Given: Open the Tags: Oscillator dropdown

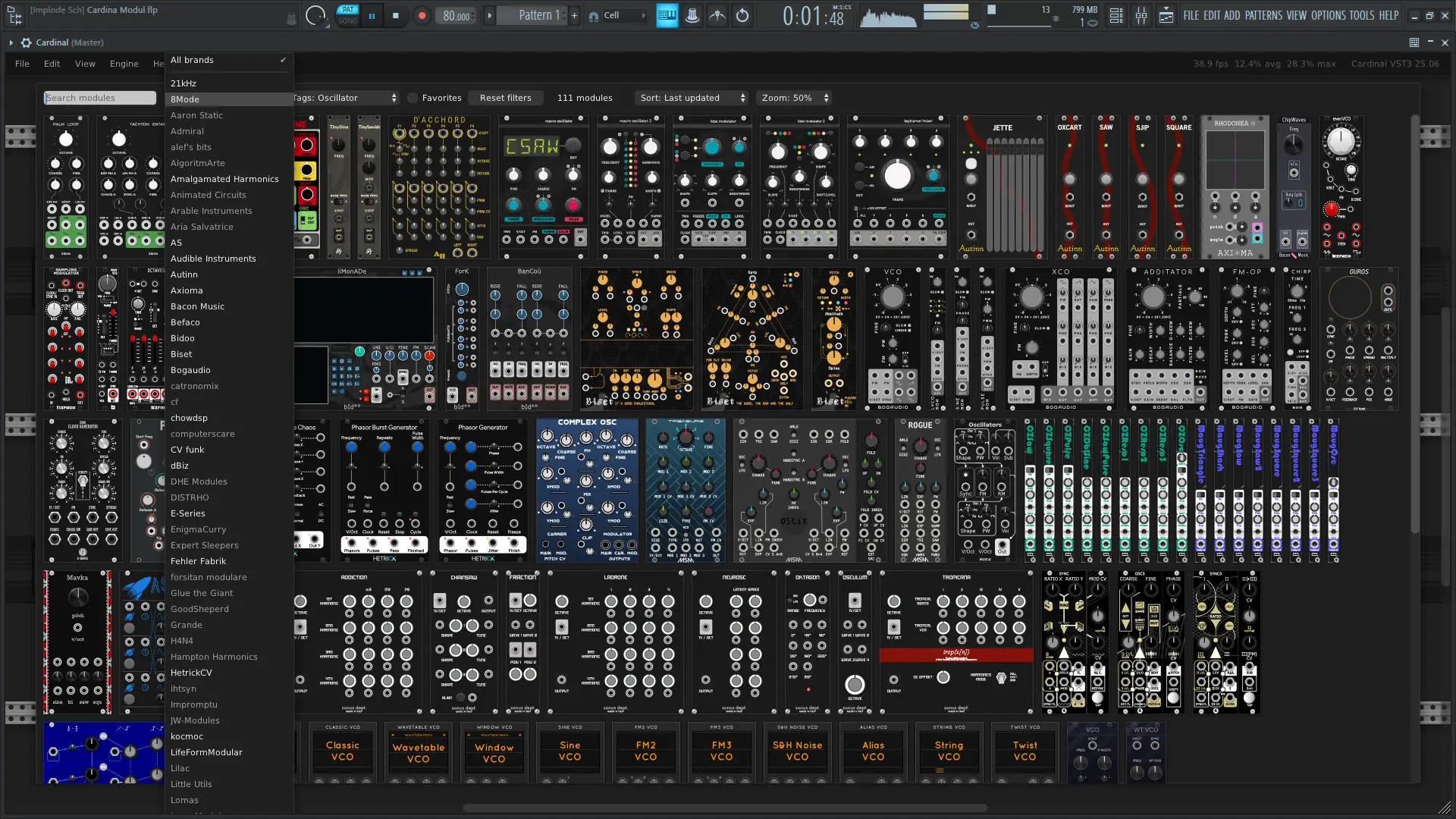Looking at the screenshot, I should tap(344, 98).
